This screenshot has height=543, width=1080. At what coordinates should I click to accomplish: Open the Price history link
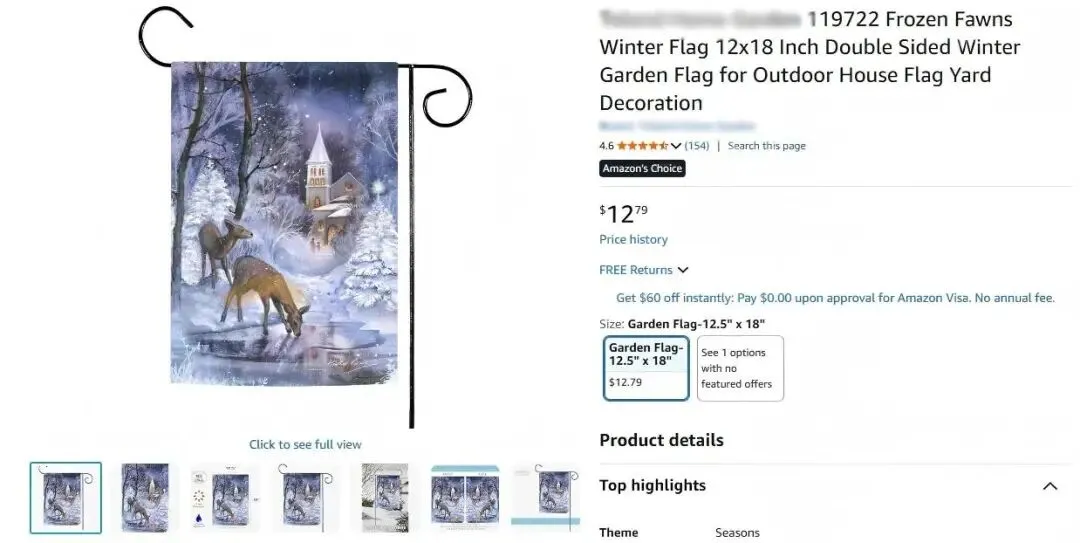point(633,240)
